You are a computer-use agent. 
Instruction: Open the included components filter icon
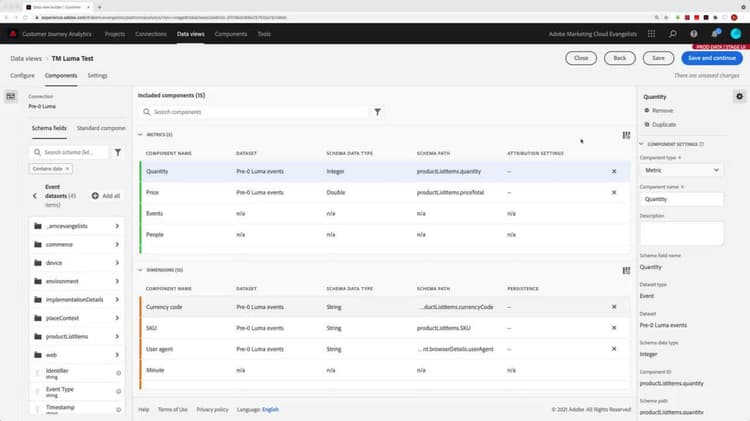[x=377, y=112]
